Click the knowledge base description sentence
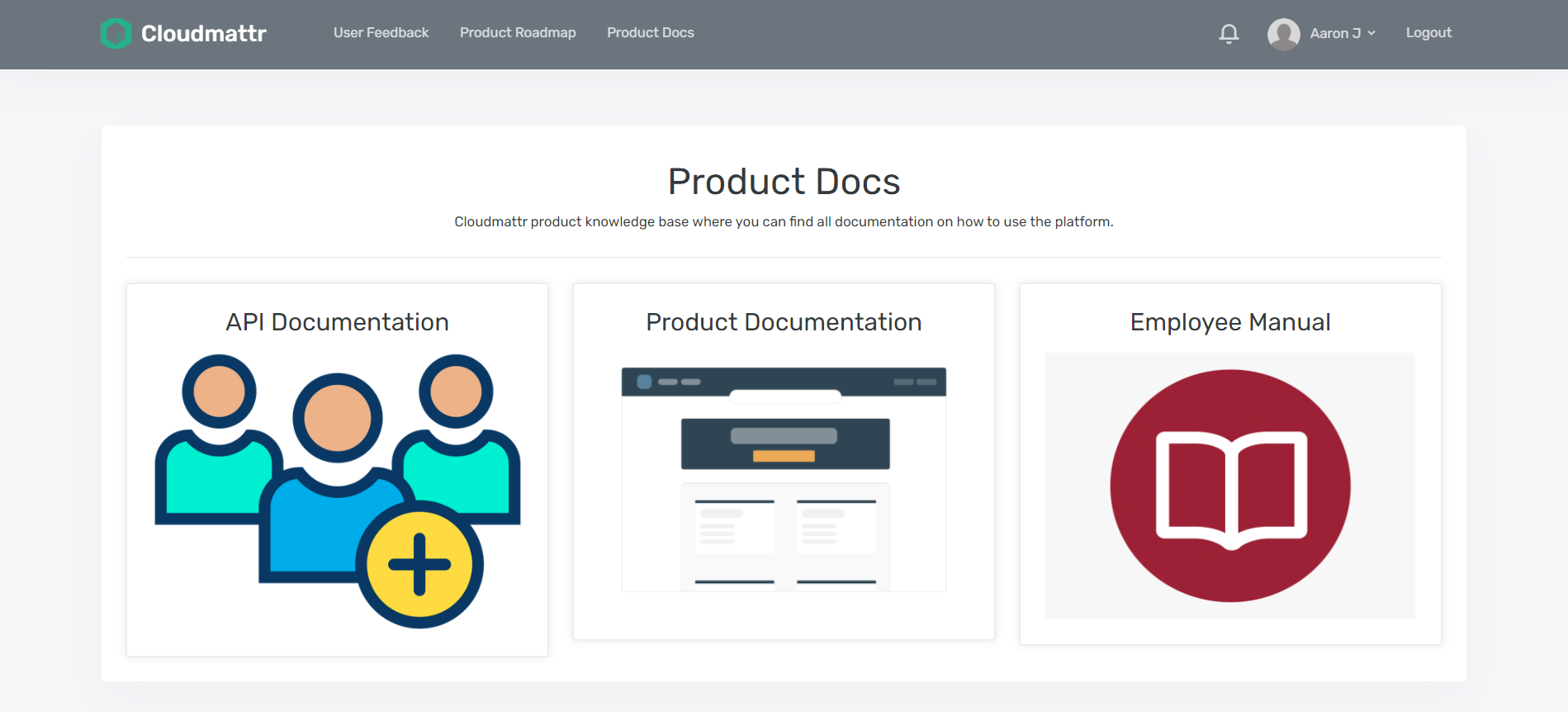Image resolution: width=1568 pixels, height=712 pixels. click(784, 221)
